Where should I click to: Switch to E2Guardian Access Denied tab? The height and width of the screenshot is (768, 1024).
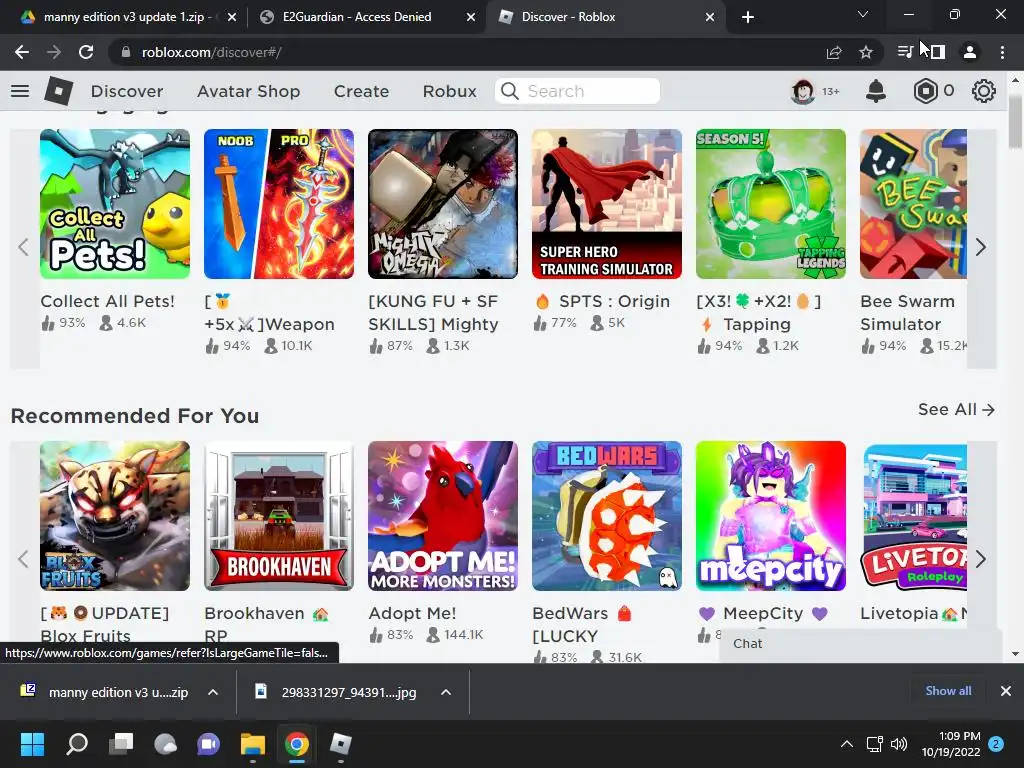click(x=357, y=17)
